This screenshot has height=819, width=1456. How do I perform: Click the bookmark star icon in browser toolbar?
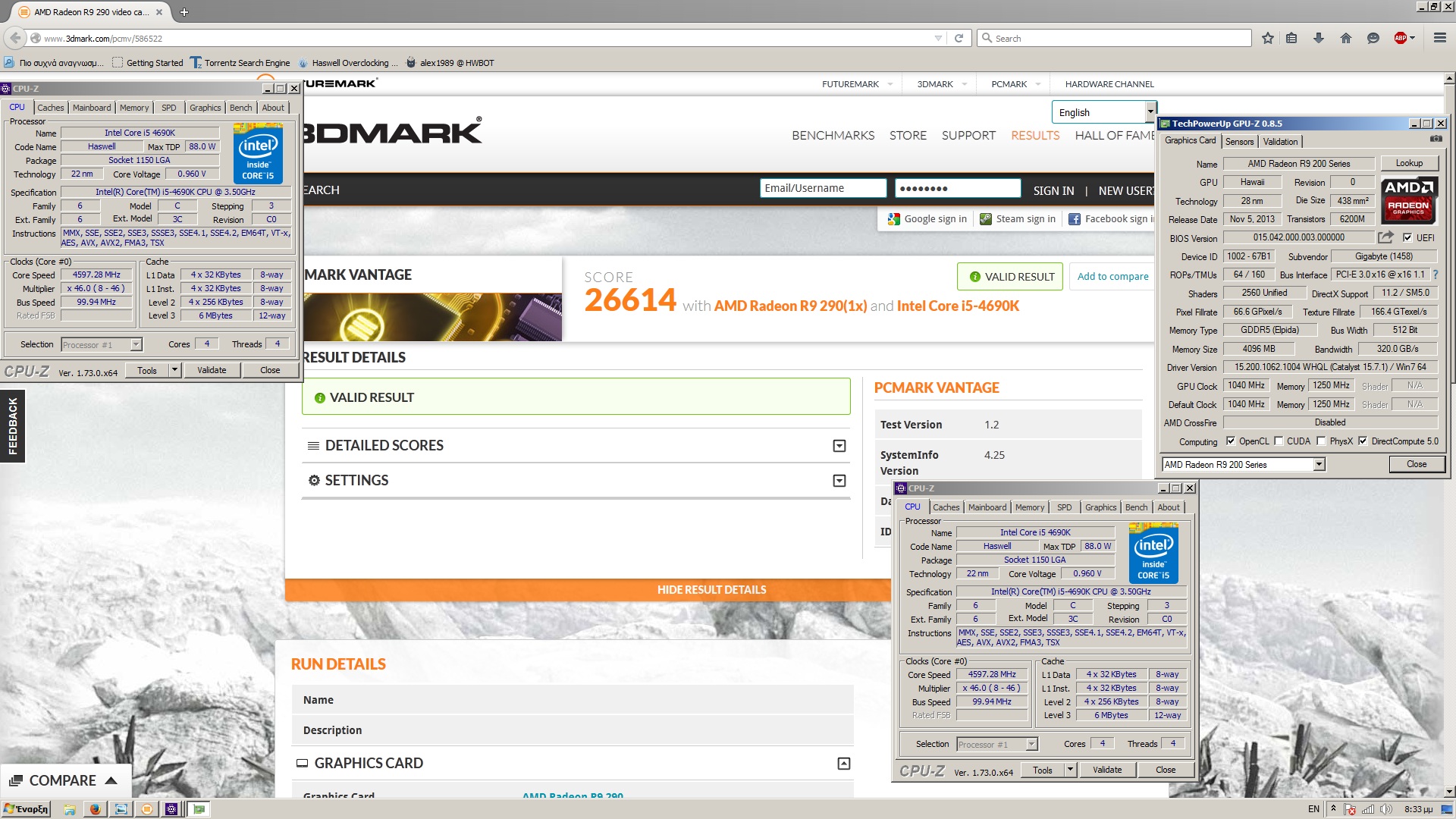(x=1268, y=38)
